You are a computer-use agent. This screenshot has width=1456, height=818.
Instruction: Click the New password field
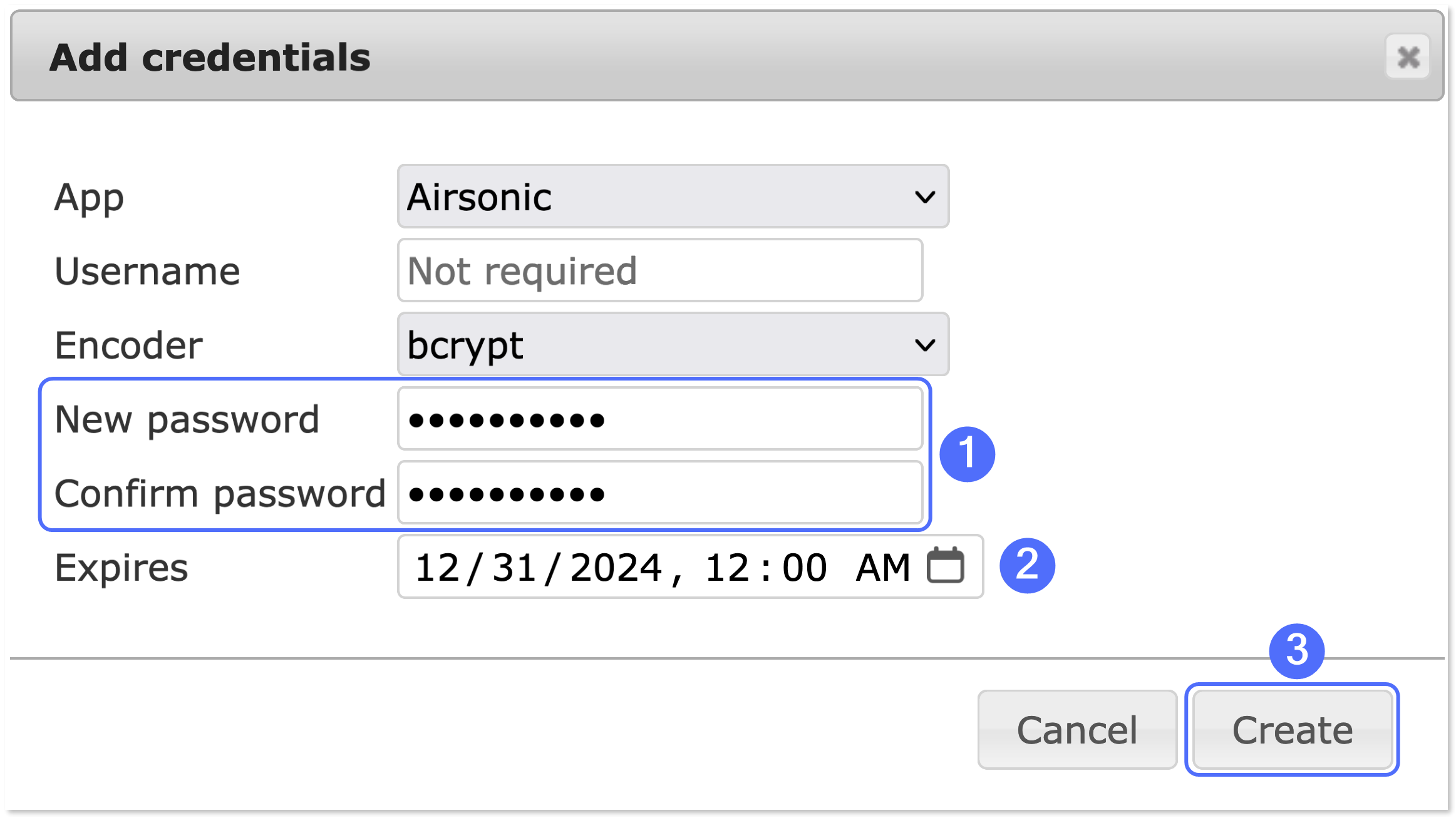pos(659,419)
